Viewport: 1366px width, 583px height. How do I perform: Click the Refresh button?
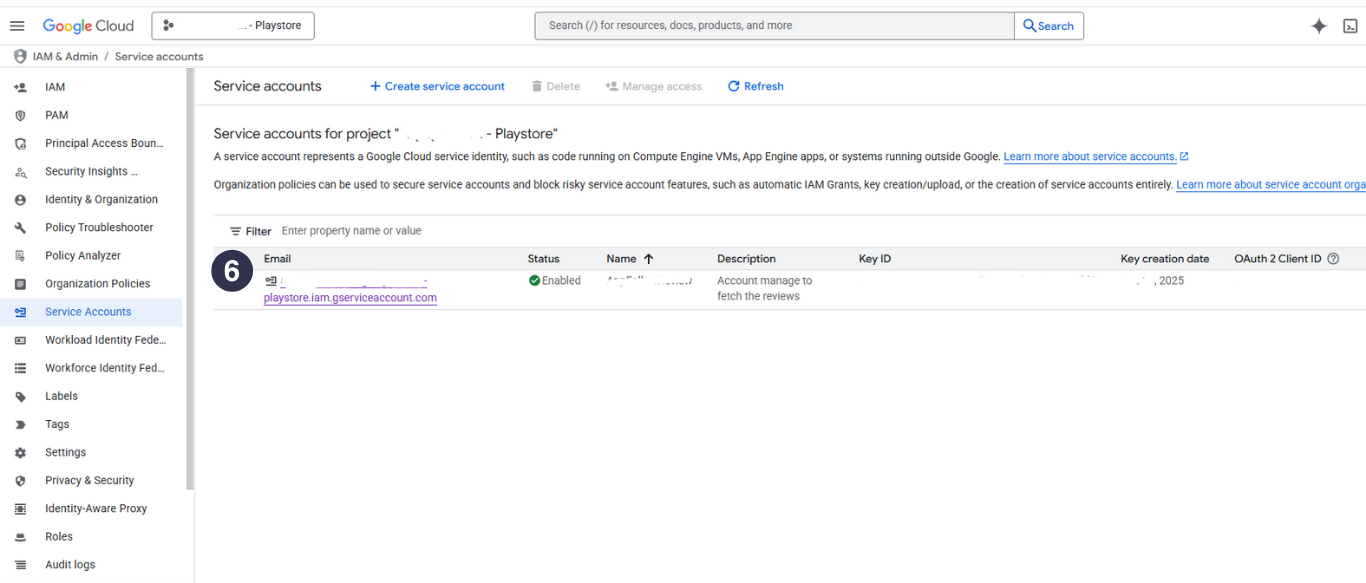(755, 87)
